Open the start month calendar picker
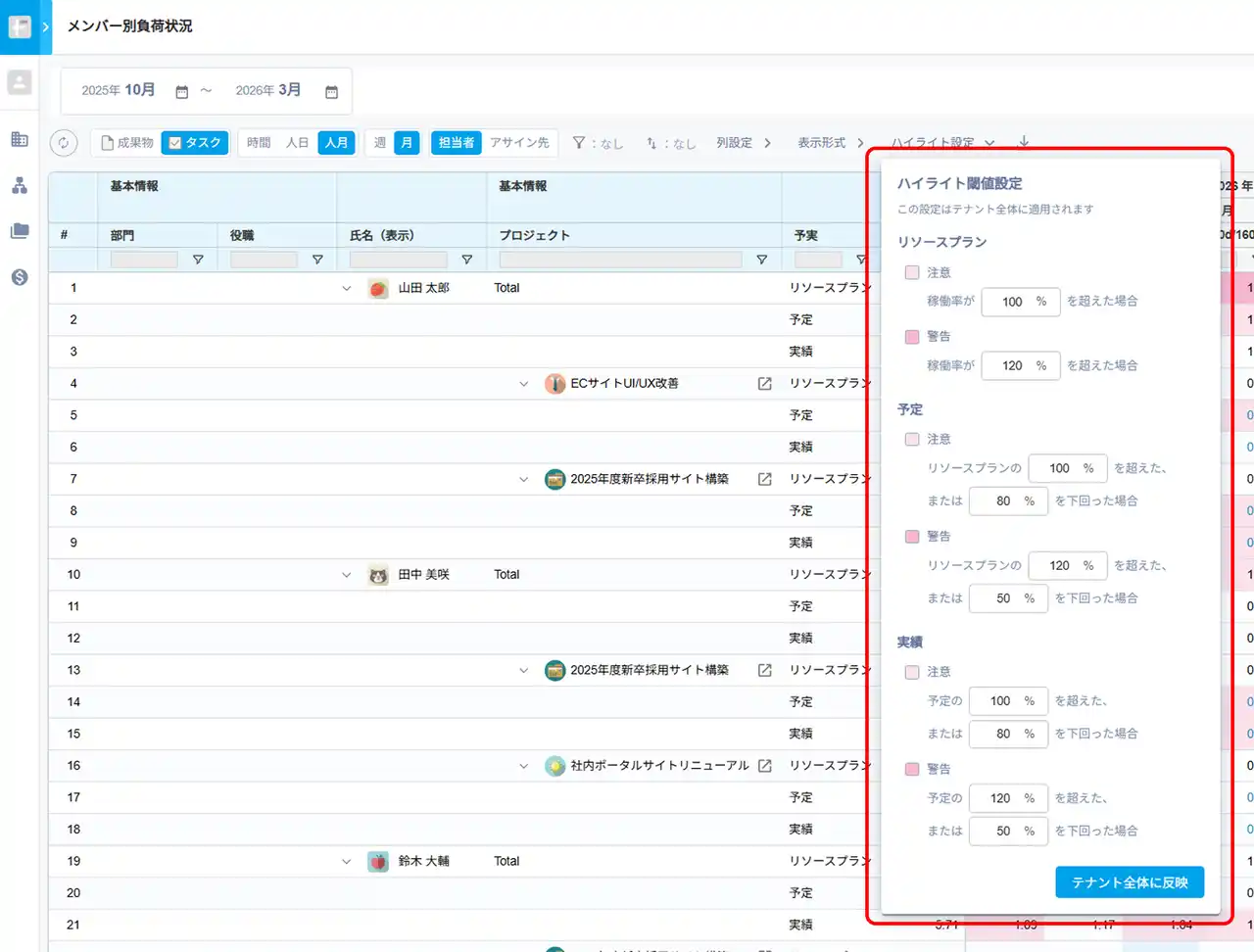 click(x=181, y=91)
